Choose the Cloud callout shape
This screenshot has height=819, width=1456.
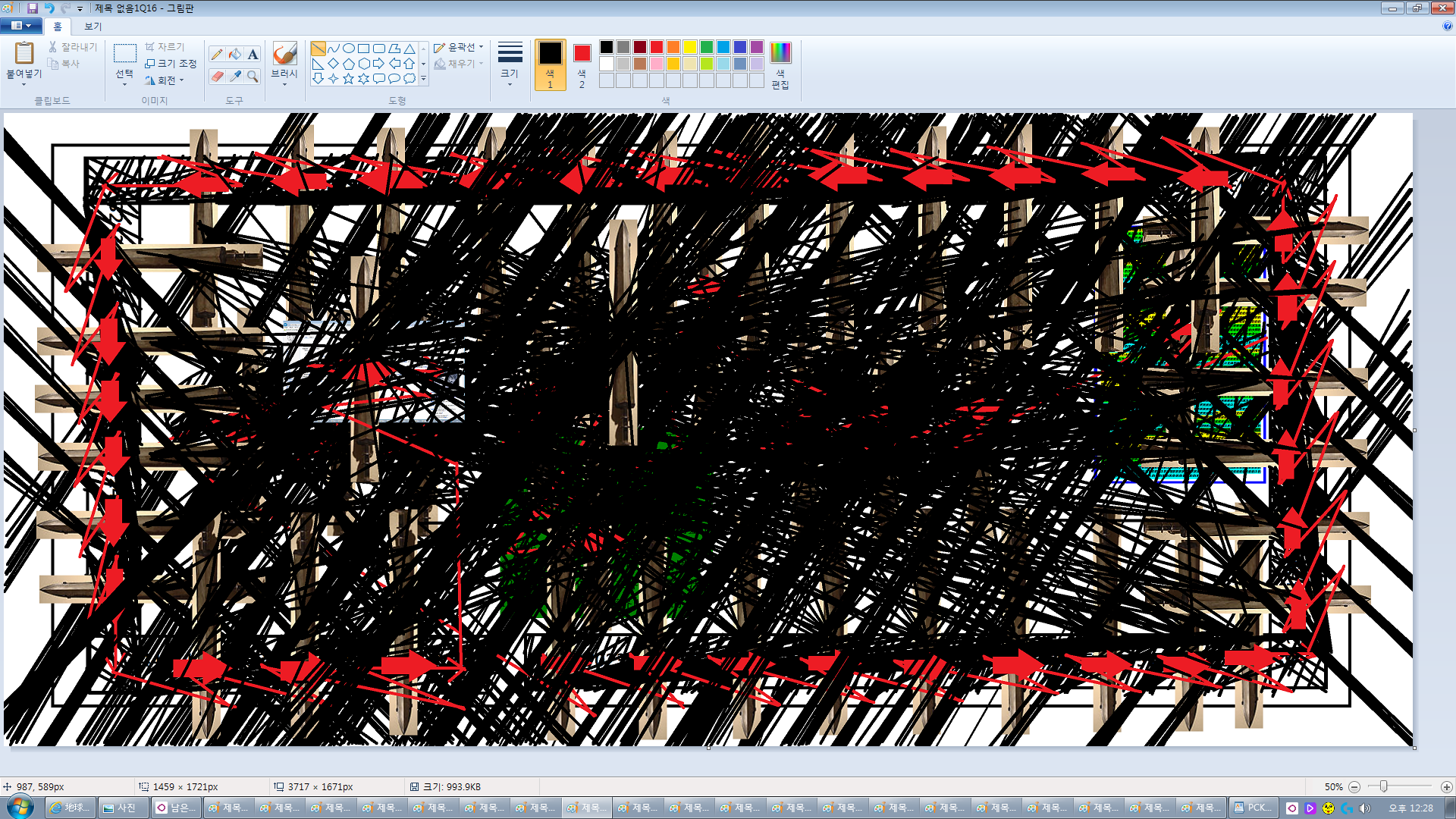409,78
